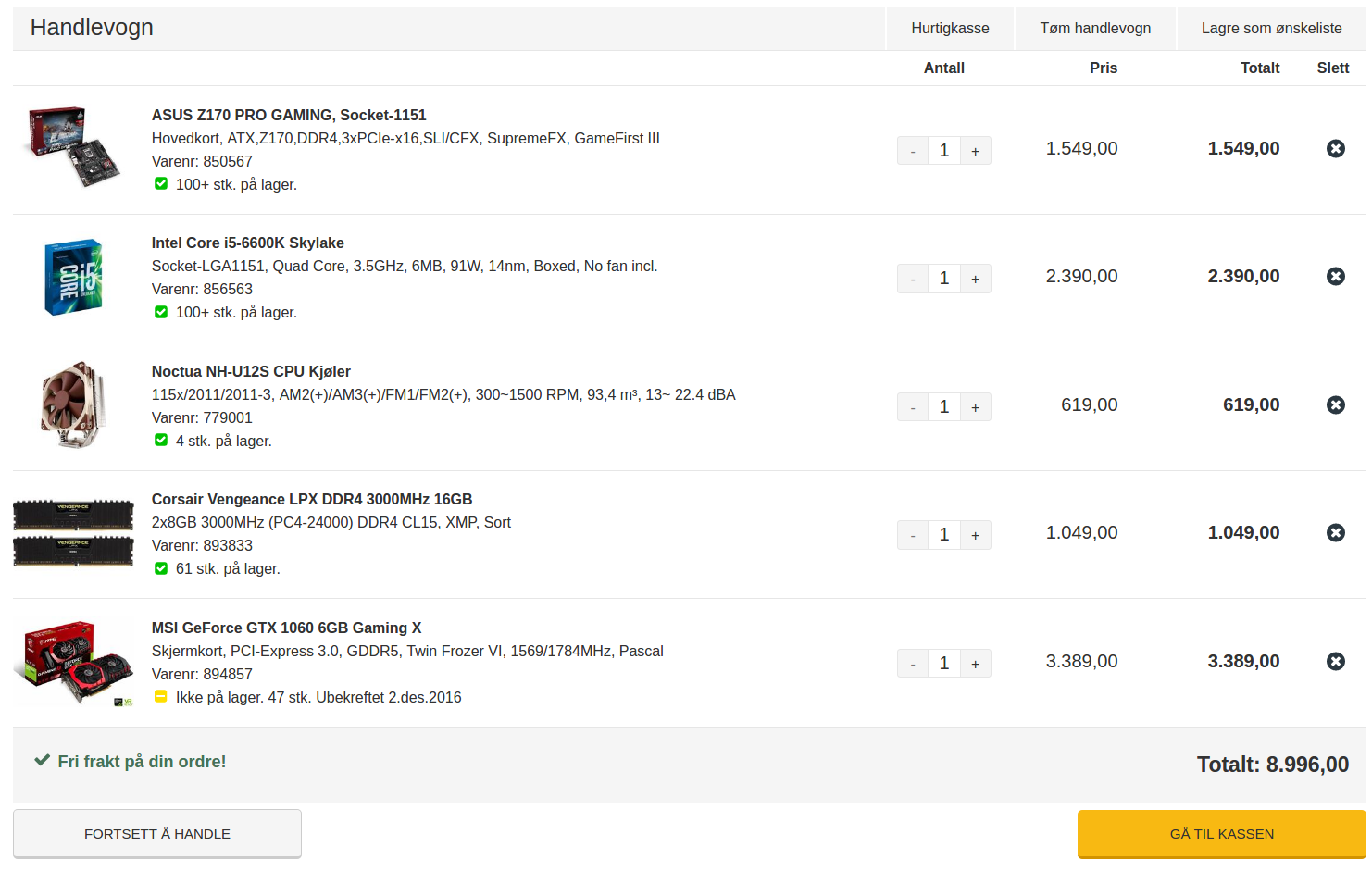Click green in-stock icon for ASUS motherboard

[x=161, y=183]
